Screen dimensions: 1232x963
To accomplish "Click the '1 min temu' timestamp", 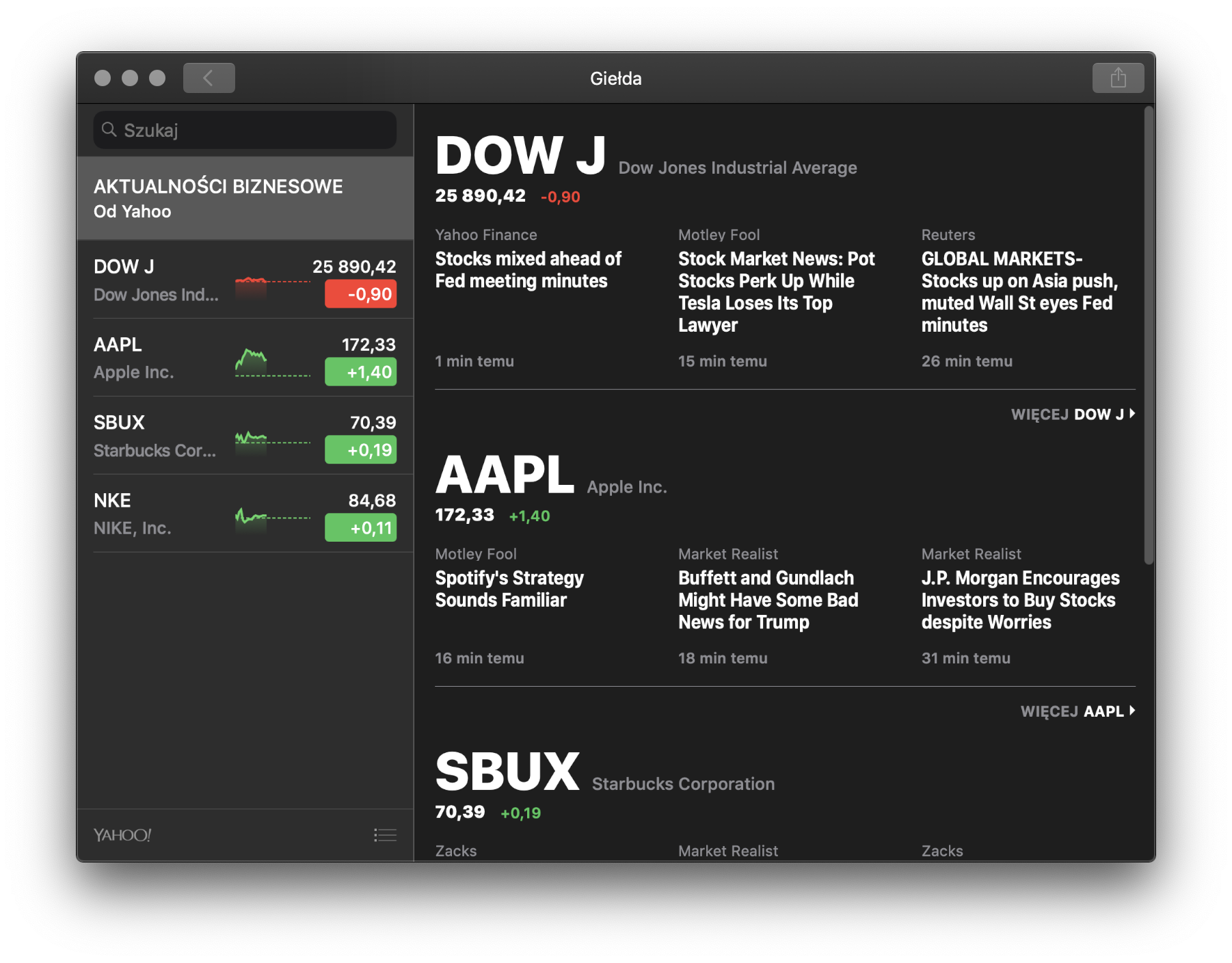I will [474, 361].
